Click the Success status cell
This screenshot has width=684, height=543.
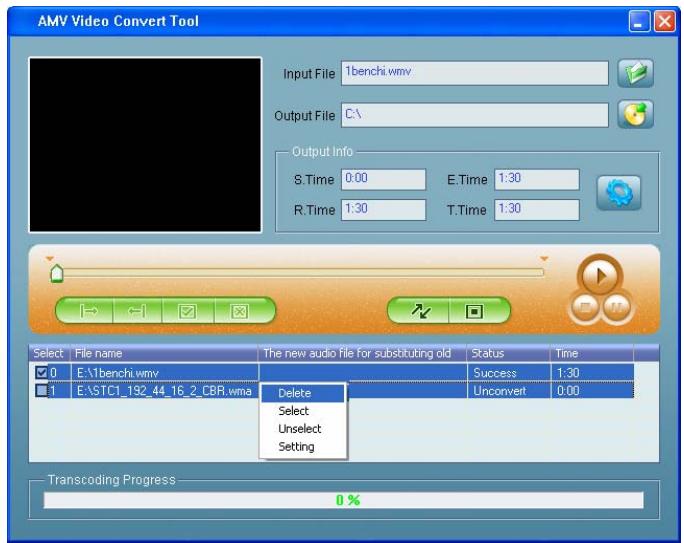(x=508, y=372)
